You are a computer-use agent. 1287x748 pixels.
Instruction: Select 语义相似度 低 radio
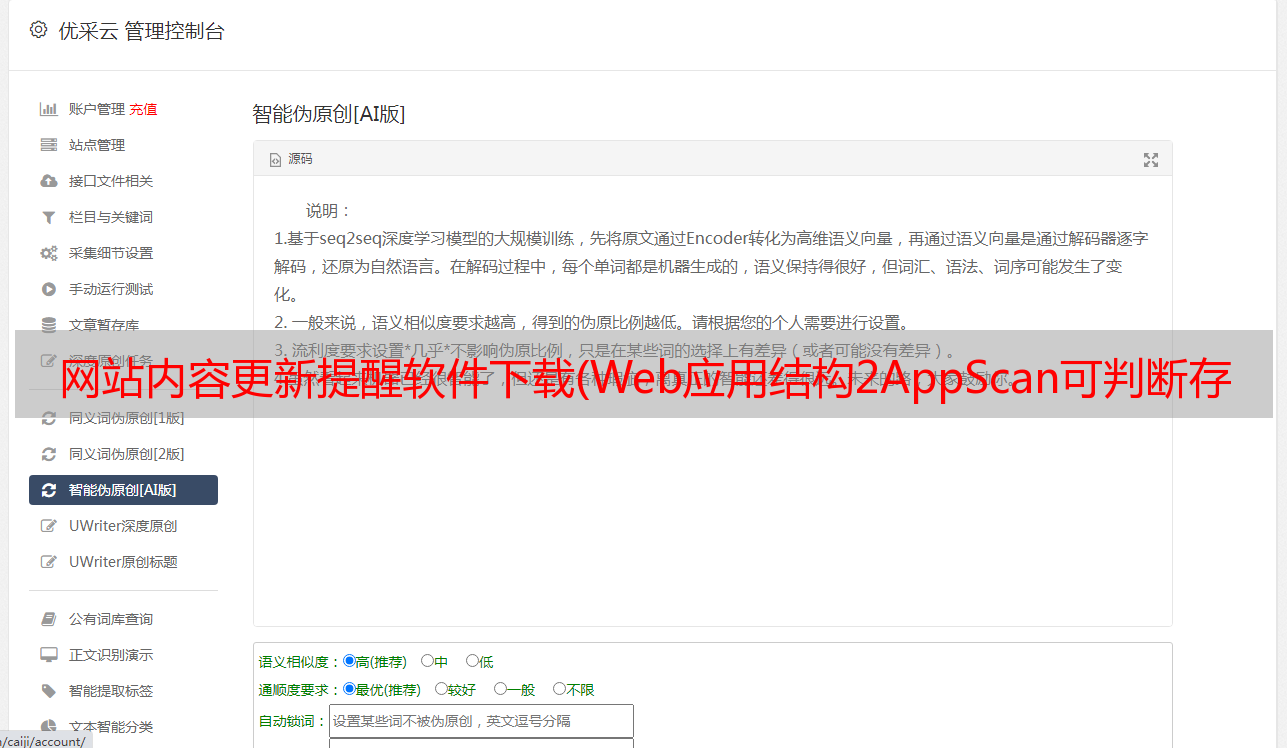pos(472,661)
